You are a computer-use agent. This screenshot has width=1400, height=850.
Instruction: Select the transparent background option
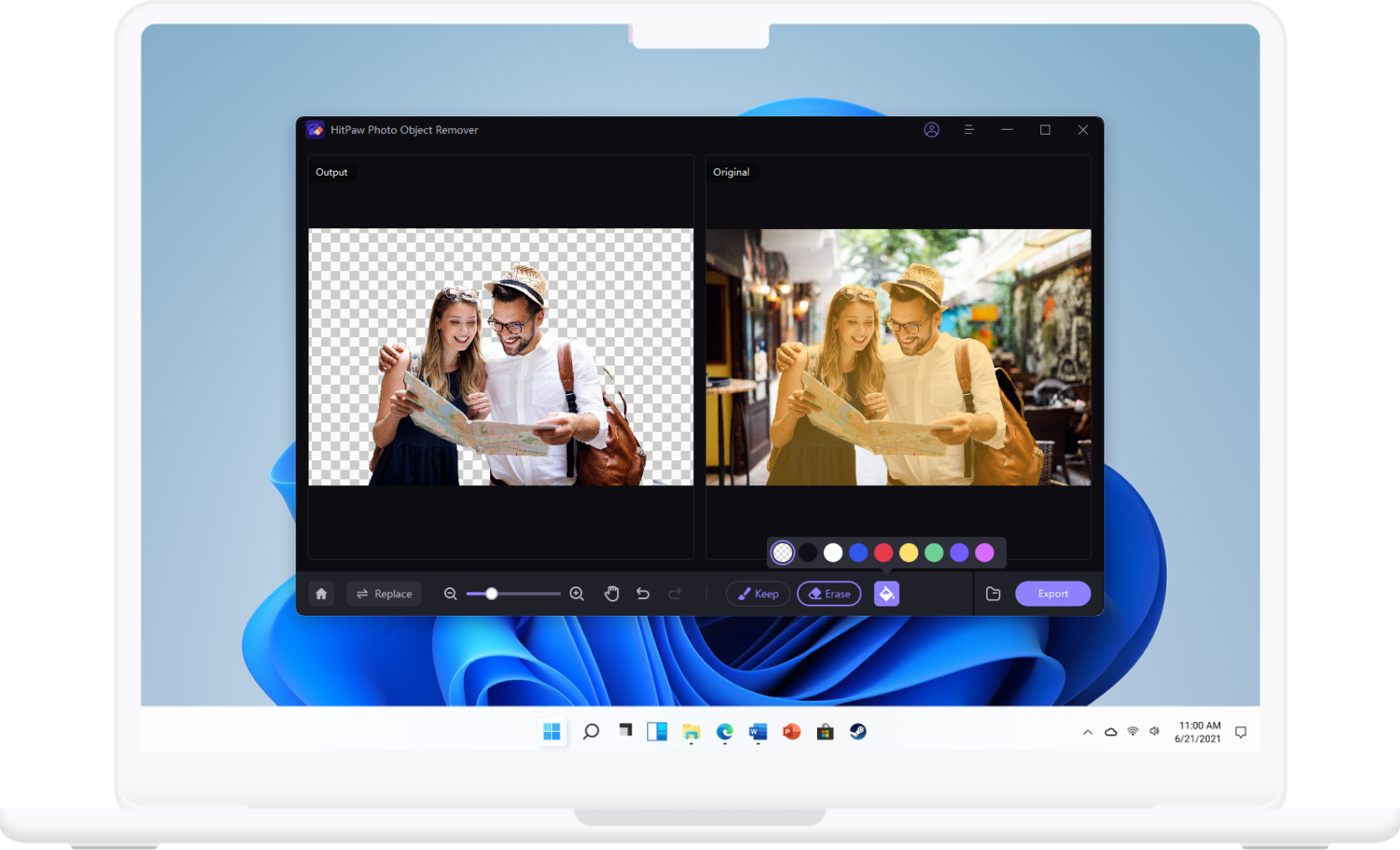(782, 552)
